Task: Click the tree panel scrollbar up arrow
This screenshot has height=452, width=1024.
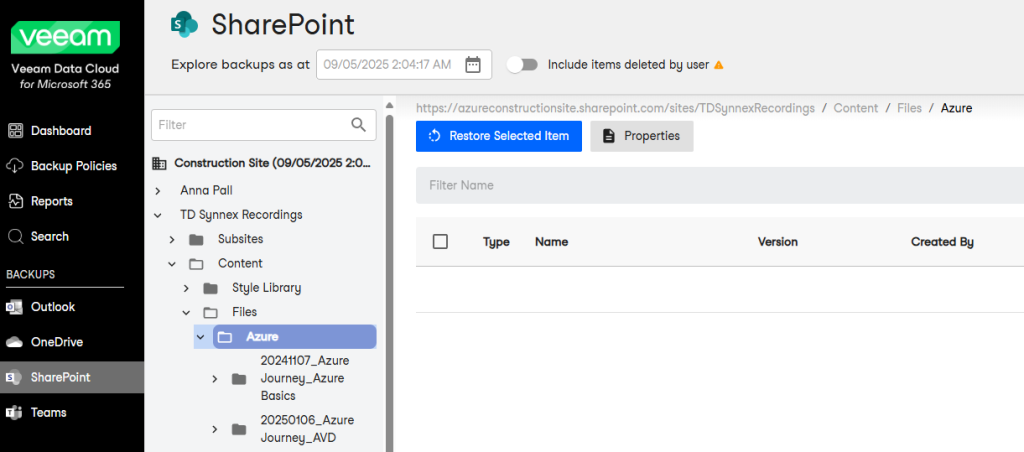Action: (390, 105)
